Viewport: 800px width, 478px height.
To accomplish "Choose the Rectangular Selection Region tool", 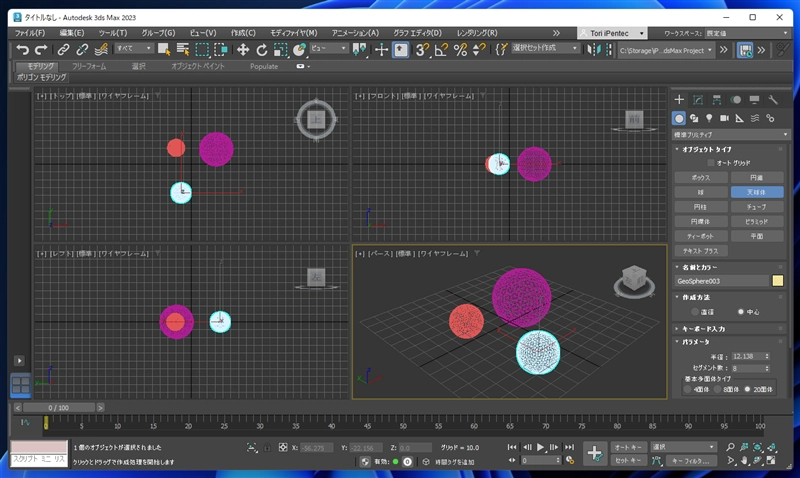I will pos(202,49).
